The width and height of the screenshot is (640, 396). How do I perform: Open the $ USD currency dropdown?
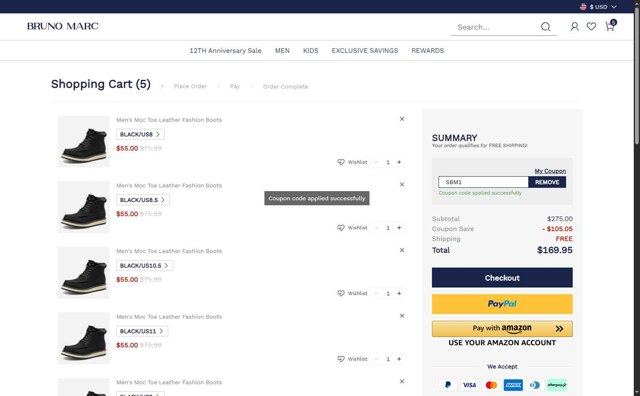(x=598, y=7)
